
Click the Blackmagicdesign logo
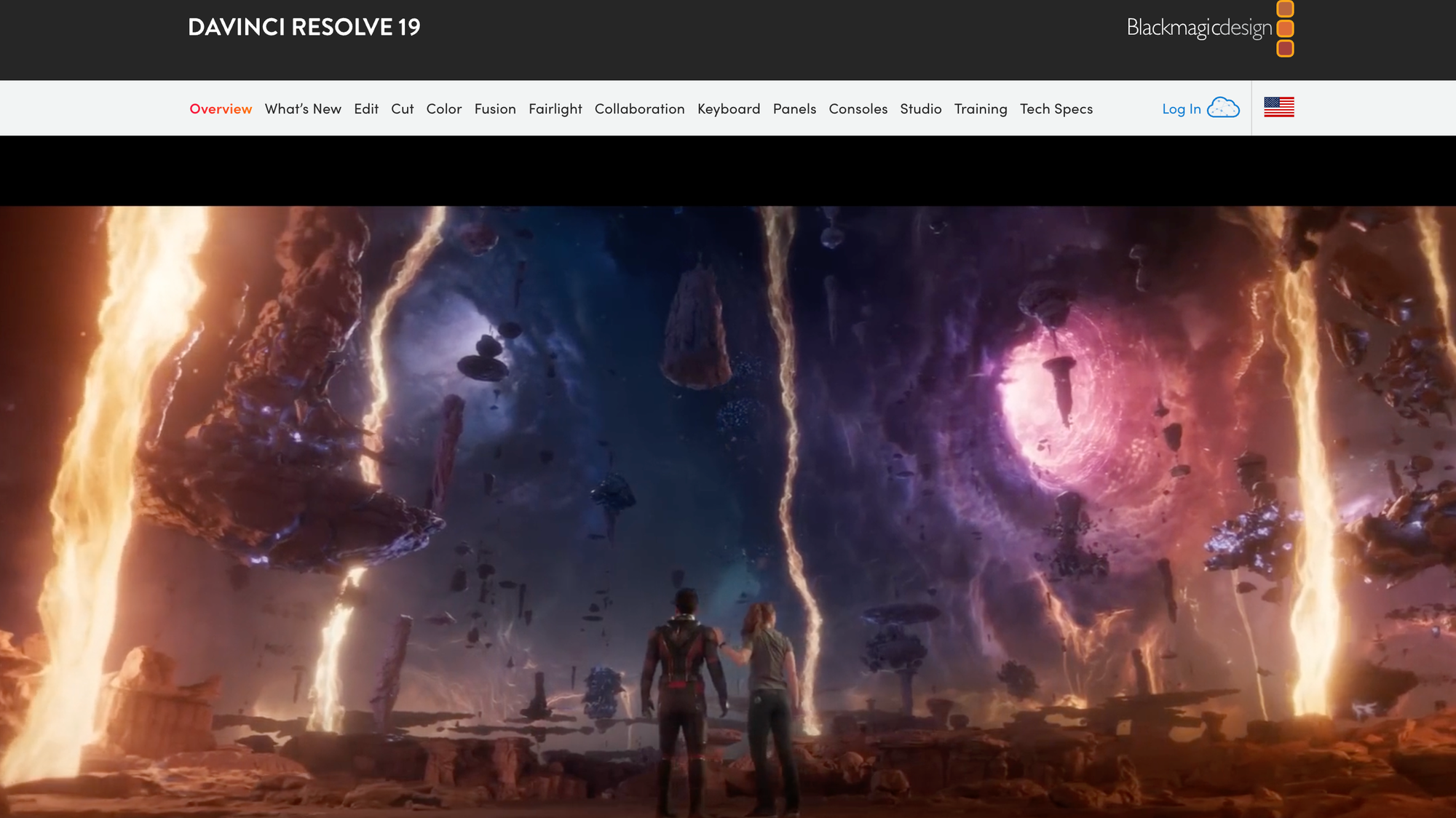(x=1208, y=28)
